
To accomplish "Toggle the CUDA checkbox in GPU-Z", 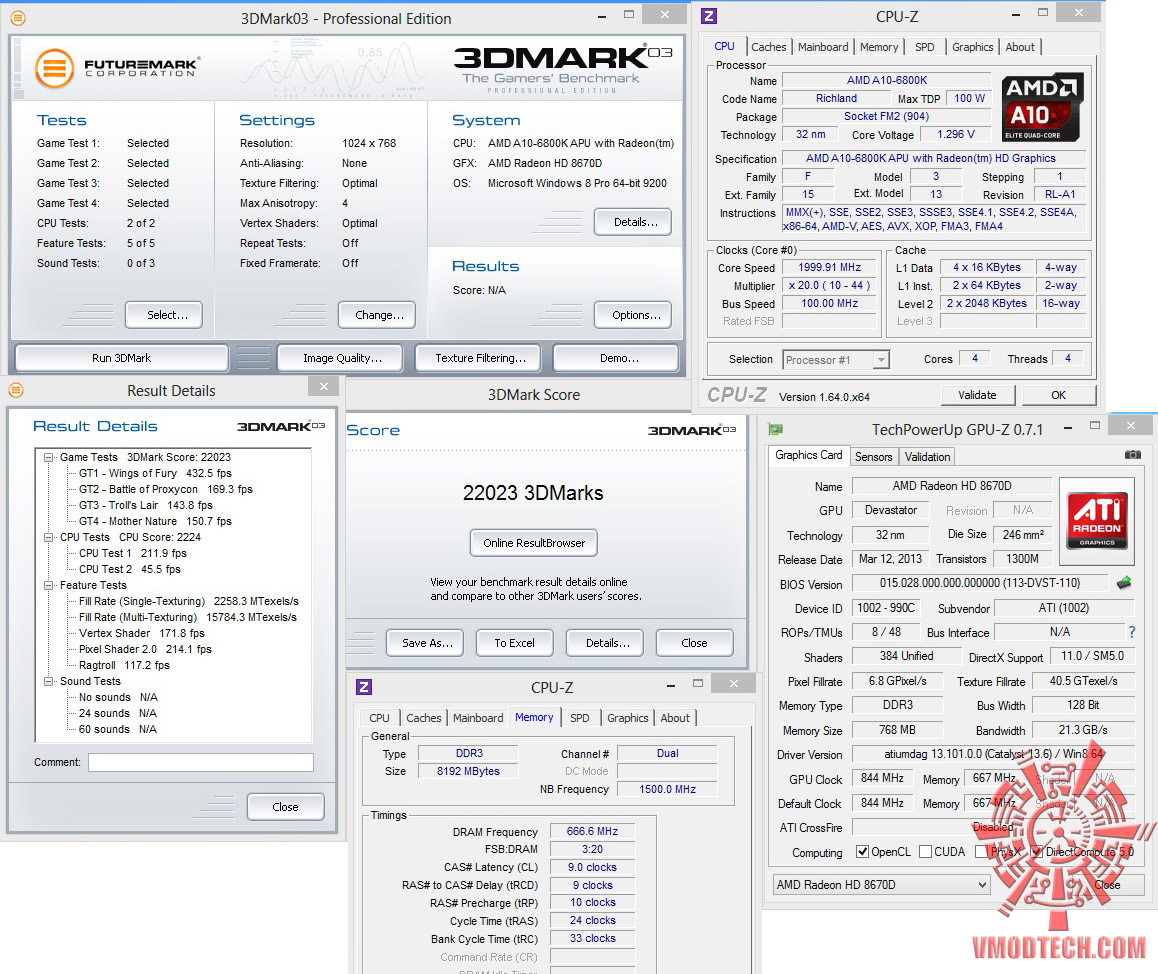I will 925,851.
